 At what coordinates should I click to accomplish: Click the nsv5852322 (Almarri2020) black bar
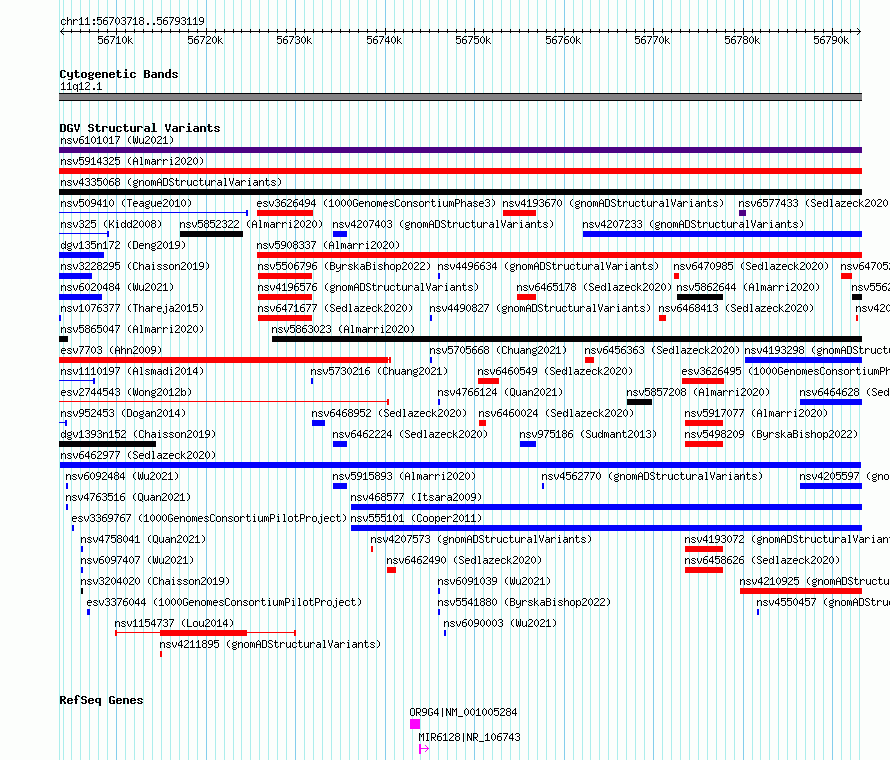(211, 234)
